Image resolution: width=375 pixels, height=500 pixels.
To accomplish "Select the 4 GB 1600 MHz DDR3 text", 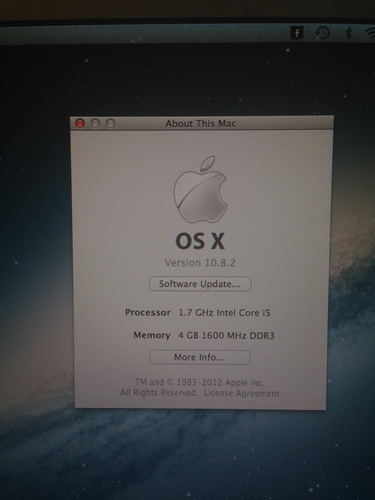I will [x=226, y=335].
